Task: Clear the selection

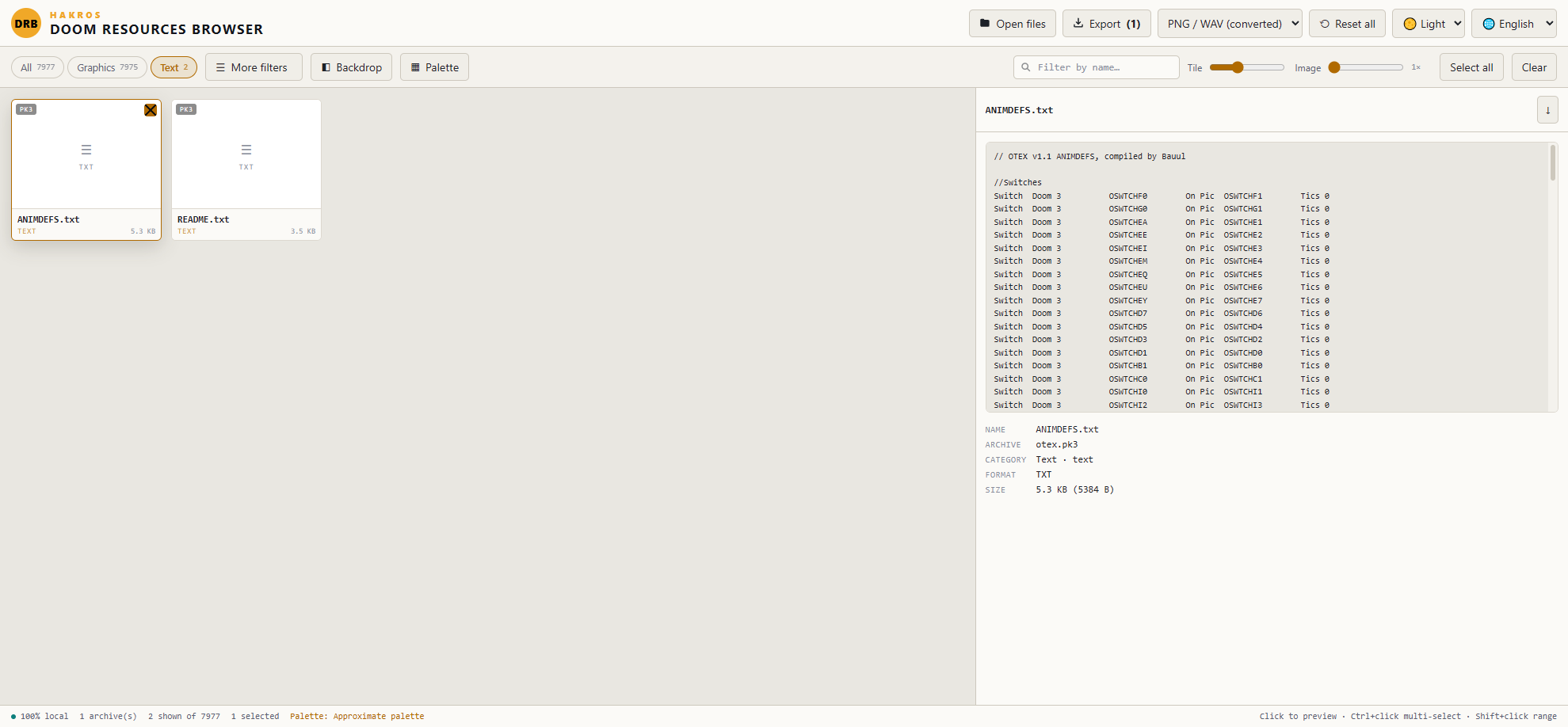Action: (x=1534, y=67)
